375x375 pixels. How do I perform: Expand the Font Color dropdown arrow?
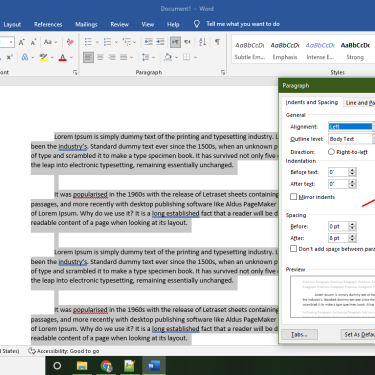pyautogui.click(x=71, y=58)
